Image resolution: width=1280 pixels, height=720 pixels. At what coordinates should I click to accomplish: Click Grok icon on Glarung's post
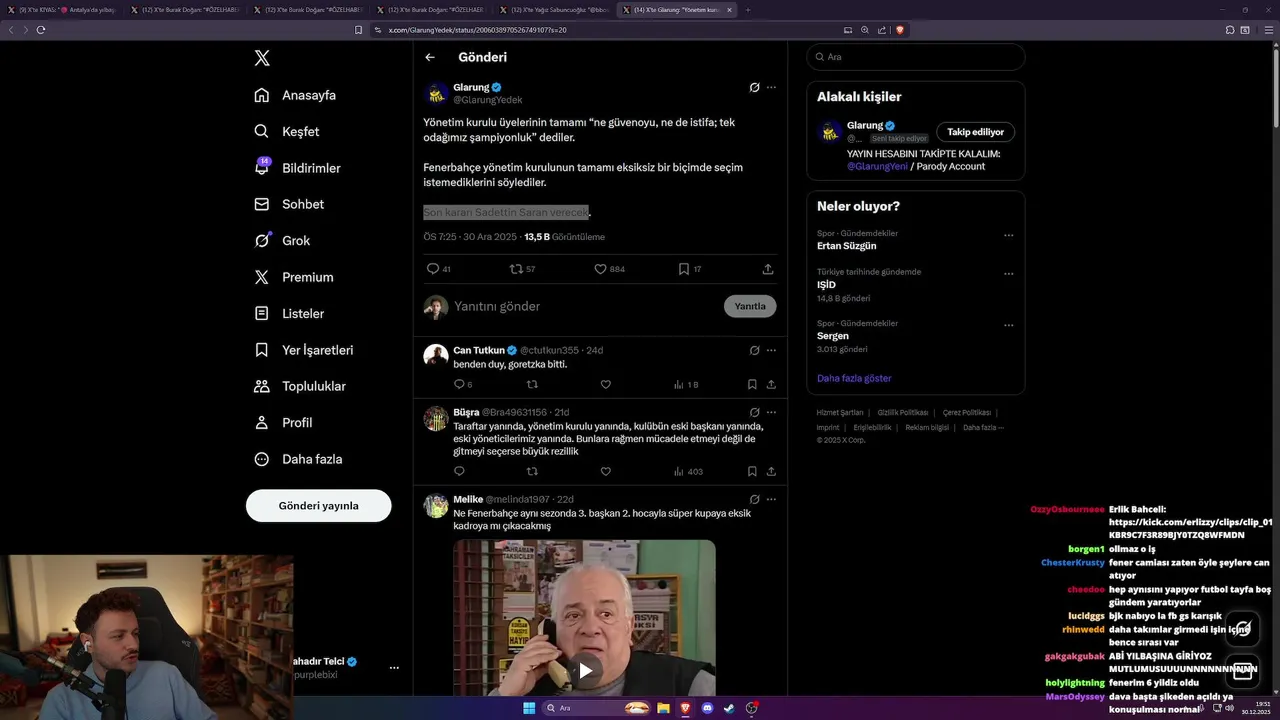click(754, 87)
